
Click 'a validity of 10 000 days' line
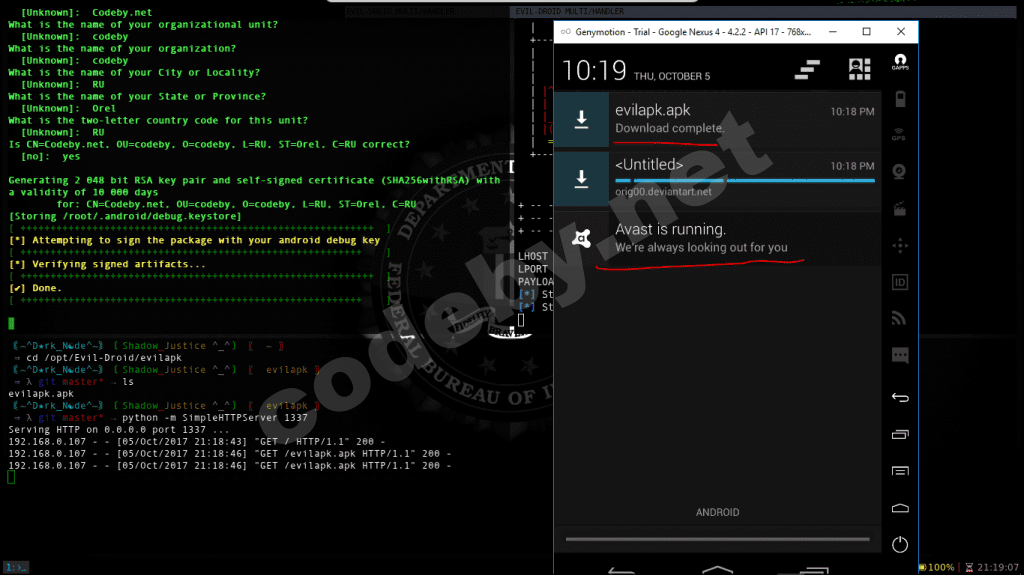(83, 192)
